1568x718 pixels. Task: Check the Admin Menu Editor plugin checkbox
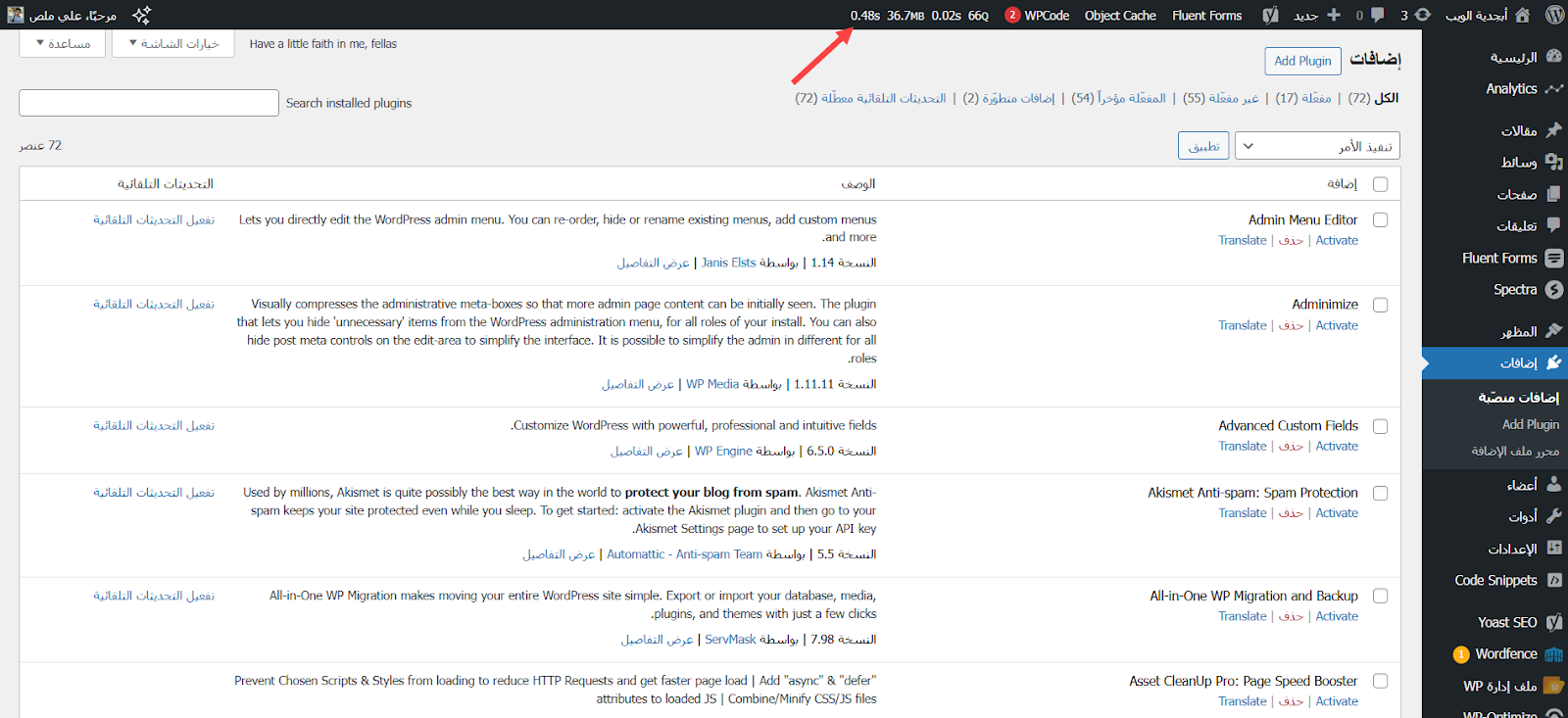(x=1380, y=220)
